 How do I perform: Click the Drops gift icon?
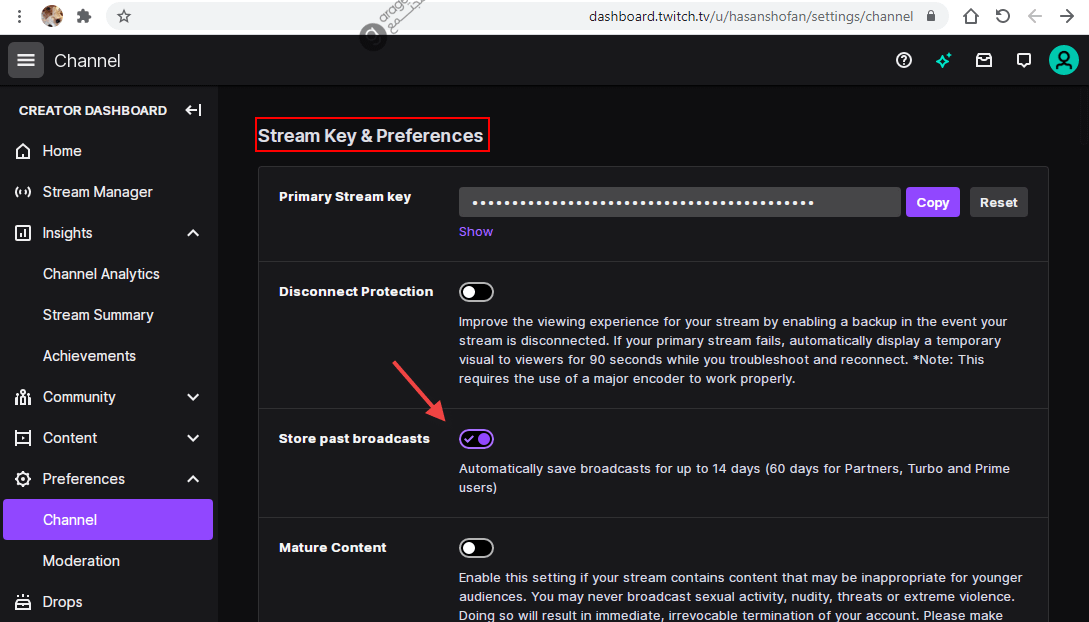point(23,602)
